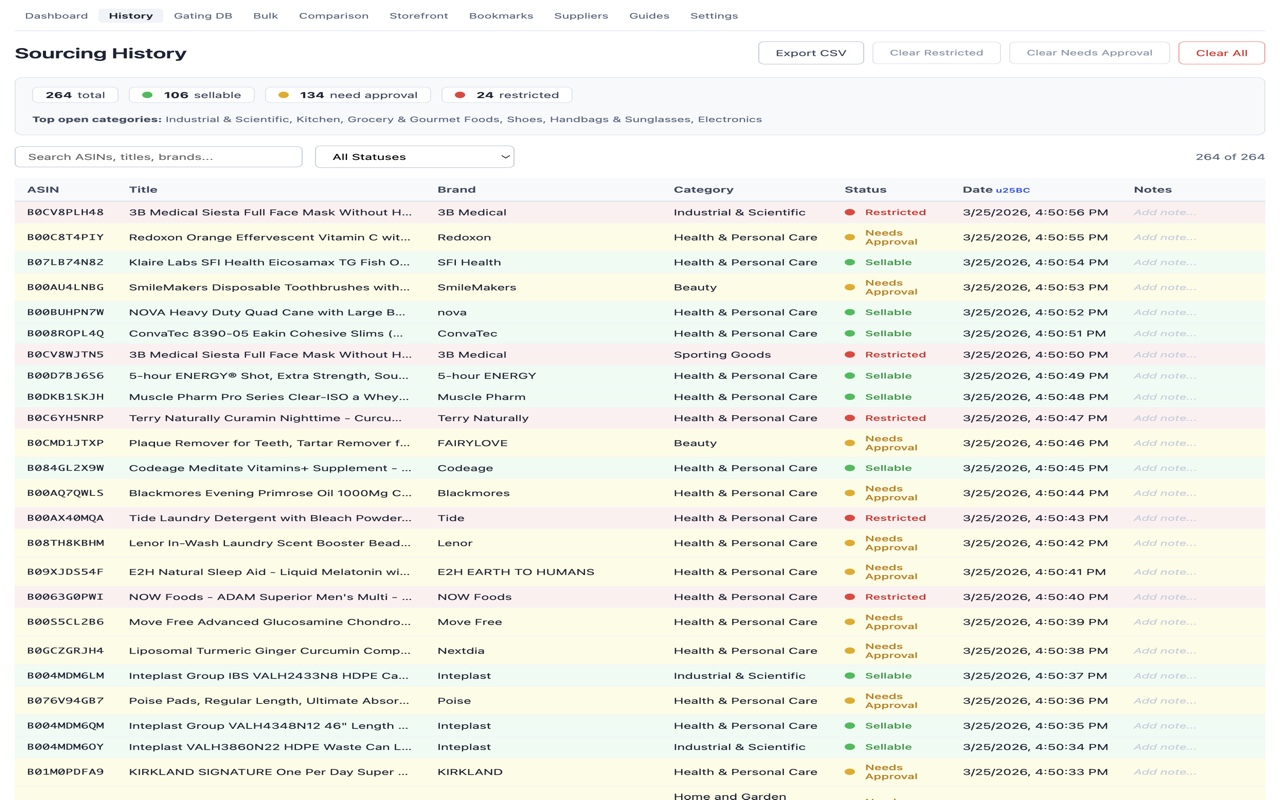The width and height of the screenshot is (1280, 800).
Task: Add a note to the Codeage row
Action: coord(1165,468)
